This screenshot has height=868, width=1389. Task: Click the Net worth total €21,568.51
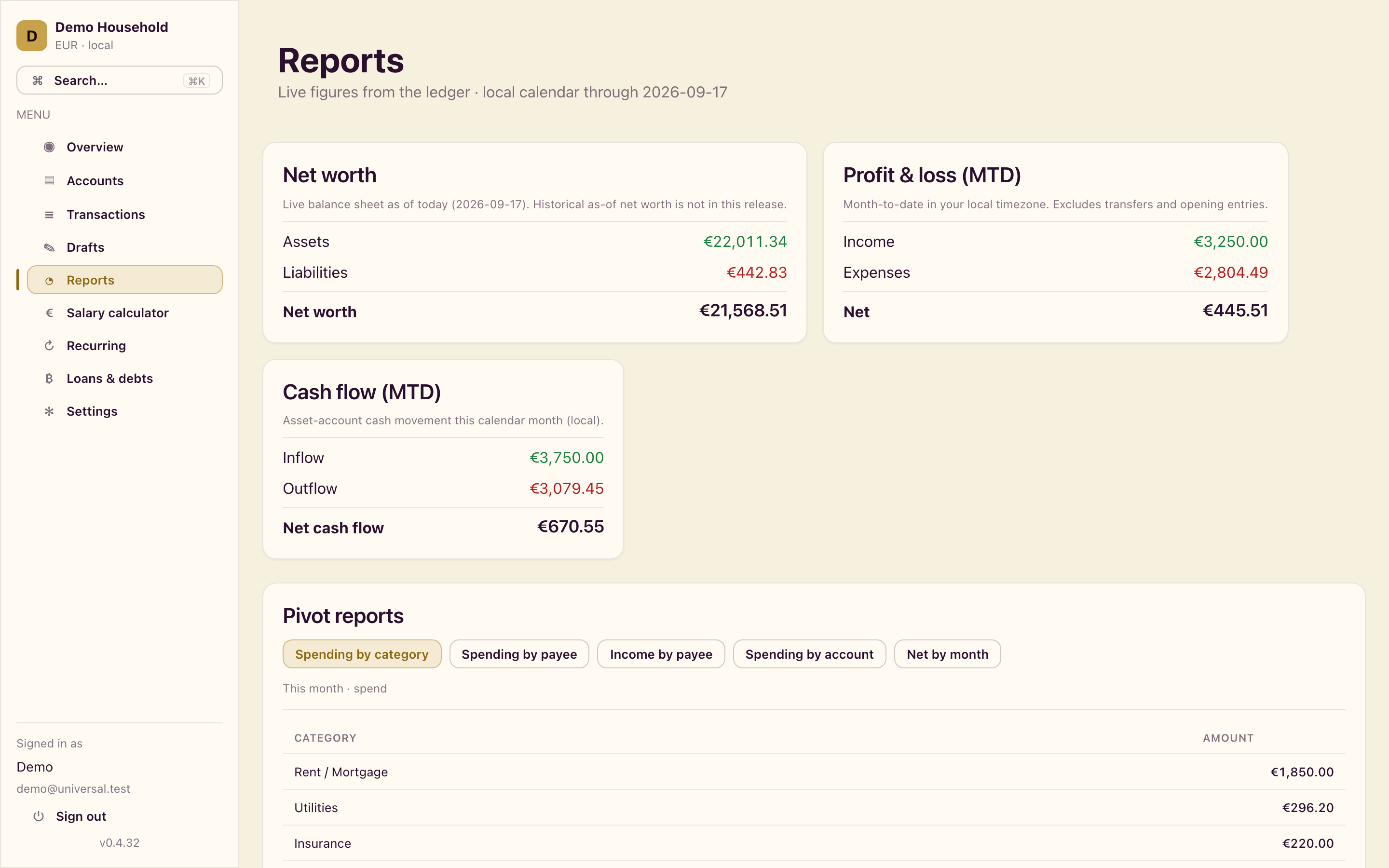[x=743, y=311]
